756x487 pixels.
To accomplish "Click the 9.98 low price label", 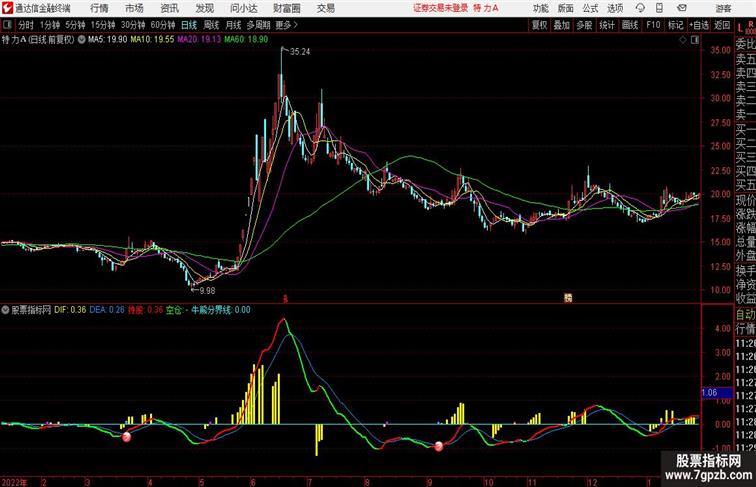I will [207, 290].
